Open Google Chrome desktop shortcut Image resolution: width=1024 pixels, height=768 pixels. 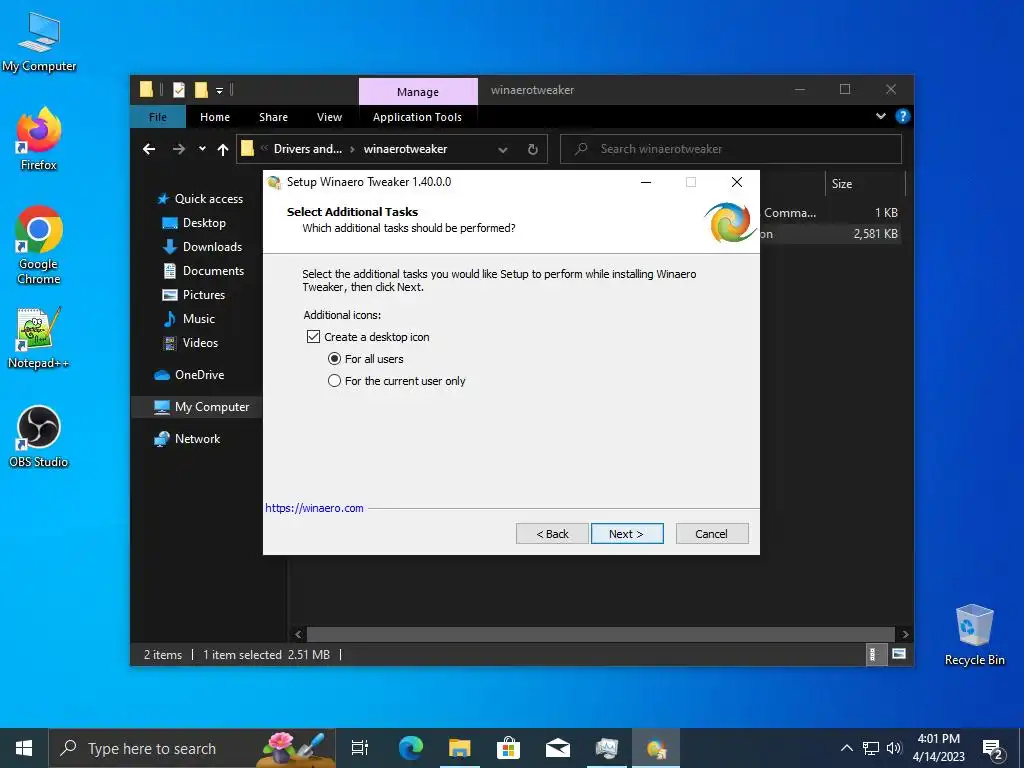pos(39,245)
